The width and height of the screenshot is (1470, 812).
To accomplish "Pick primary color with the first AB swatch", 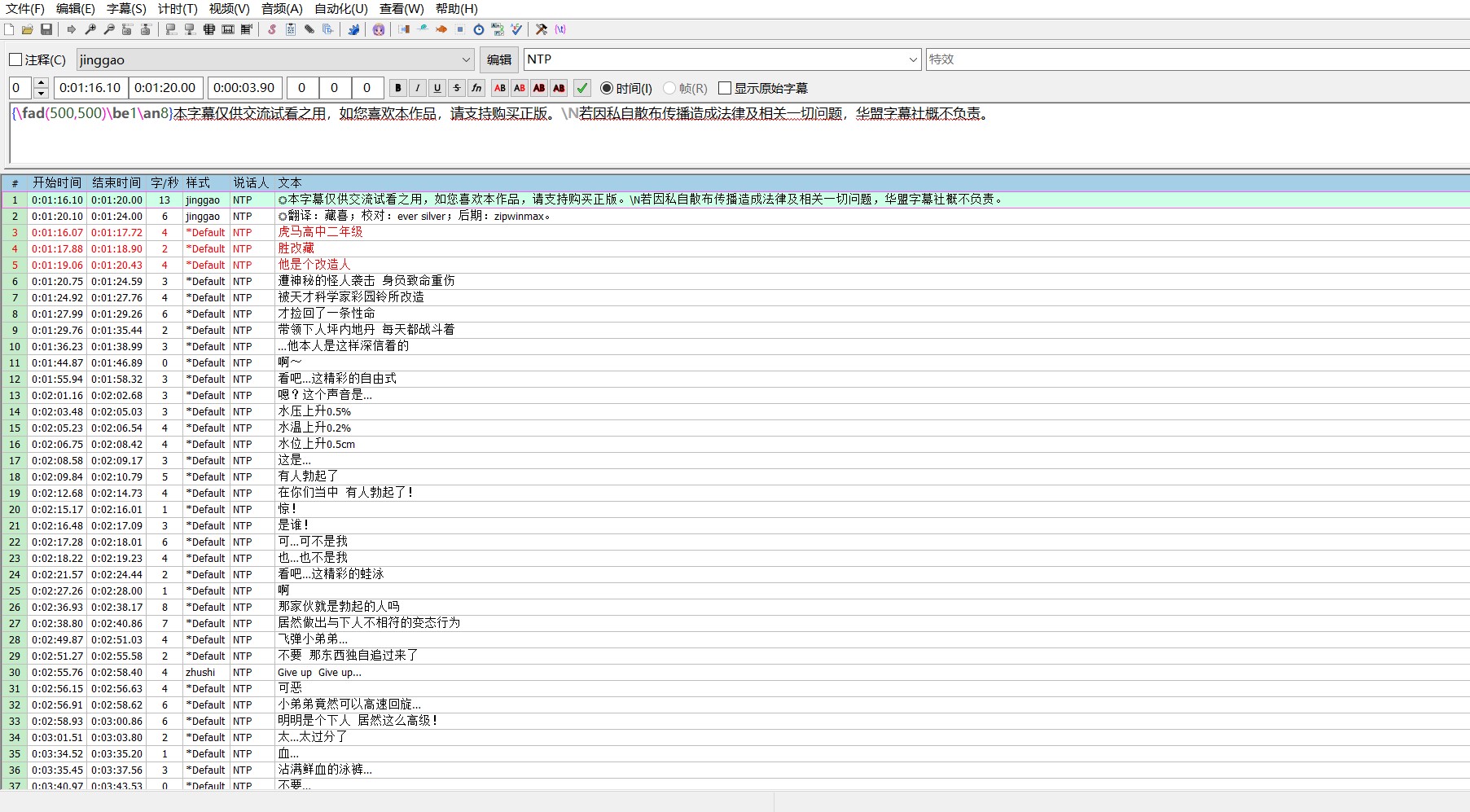I will pos(500,88).
